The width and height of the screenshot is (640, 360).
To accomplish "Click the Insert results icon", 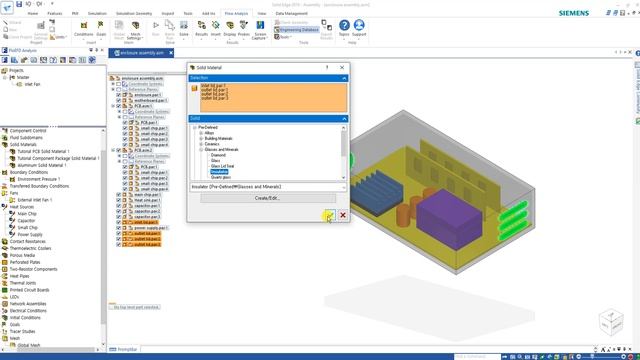I will point(216,25).
